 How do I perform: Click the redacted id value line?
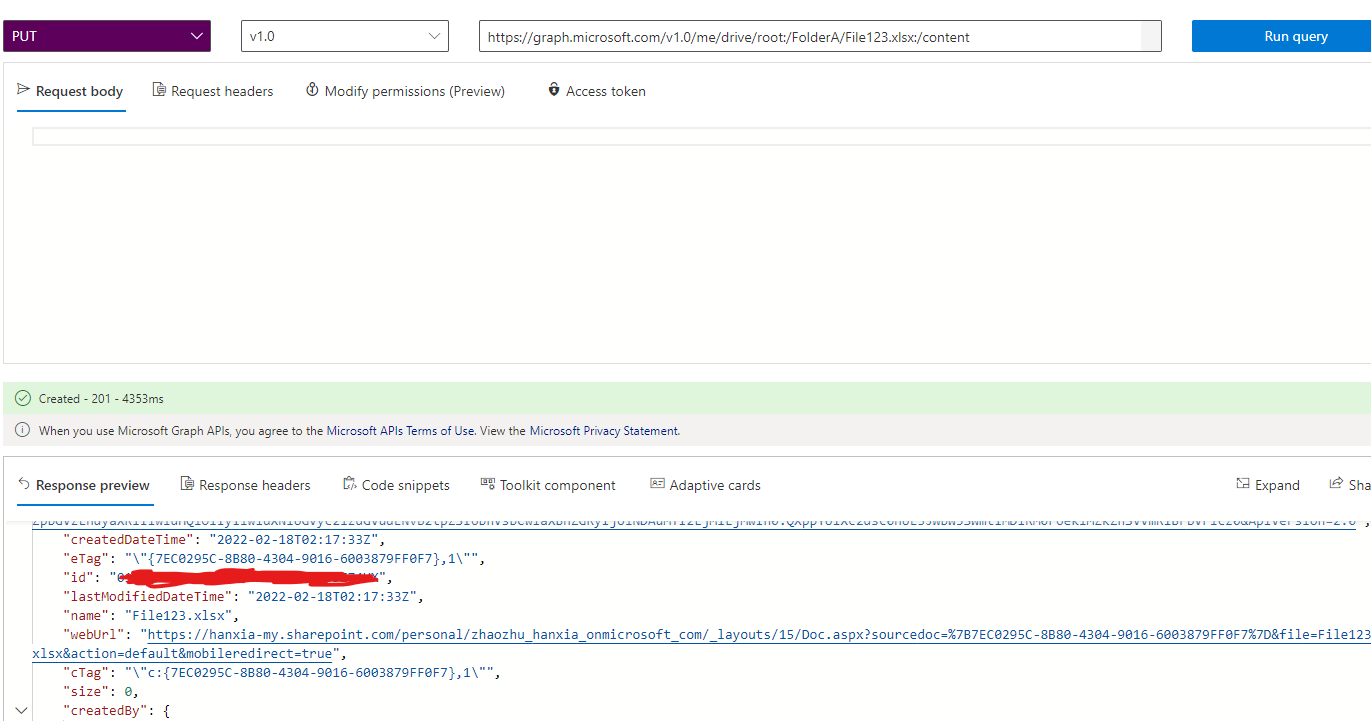(x=229, y=577)
